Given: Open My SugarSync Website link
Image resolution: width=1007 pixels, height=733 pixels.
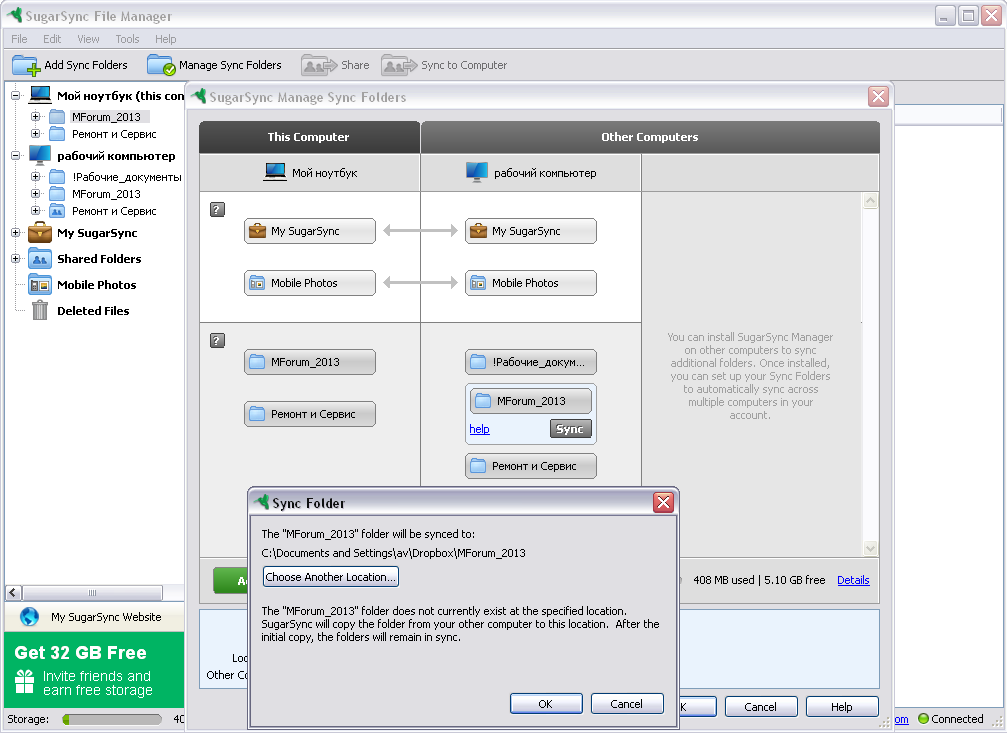Looking at the screenshot, I should (x=106, y=617).
